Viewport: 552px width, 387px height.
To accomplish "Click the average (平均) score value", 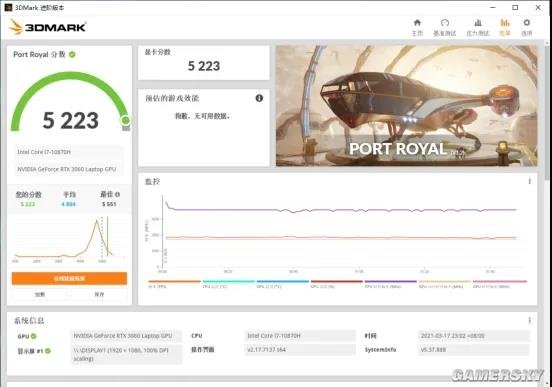I will [x=69, y=204].
